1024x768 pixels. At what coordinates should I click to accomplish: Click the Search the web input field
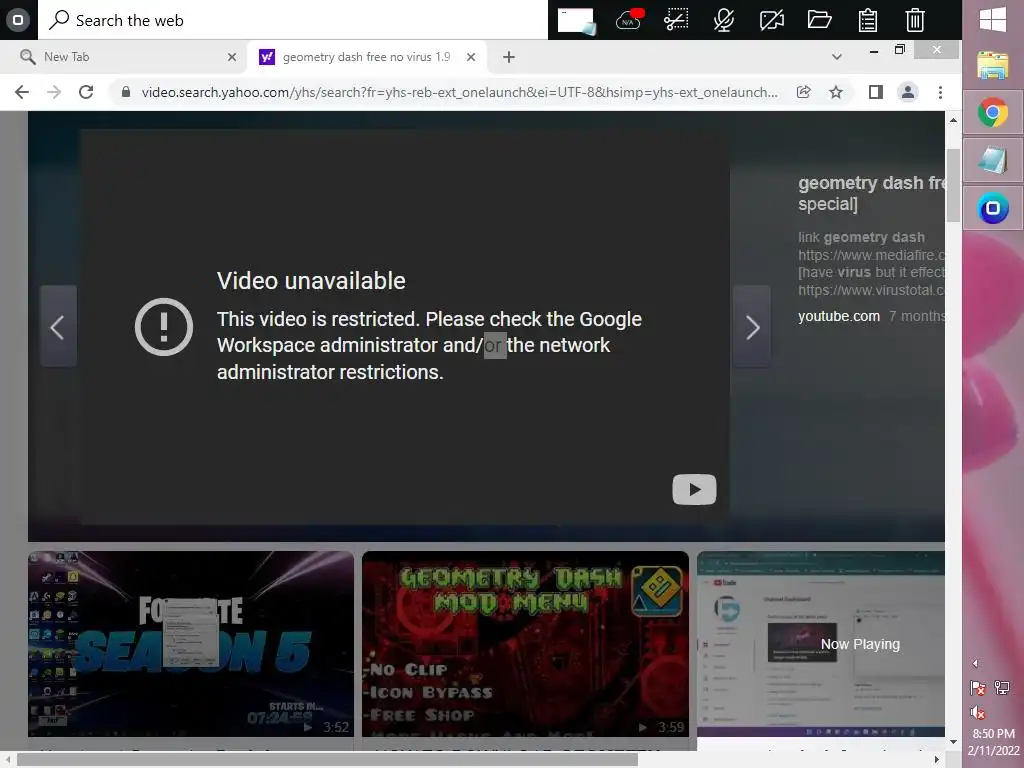click(x=293, y=20)
